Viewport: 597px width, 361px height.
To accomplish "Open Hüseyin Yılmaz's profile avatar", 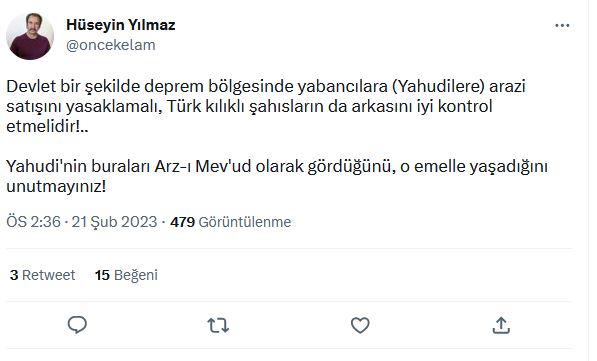I will tap(30, 36).
